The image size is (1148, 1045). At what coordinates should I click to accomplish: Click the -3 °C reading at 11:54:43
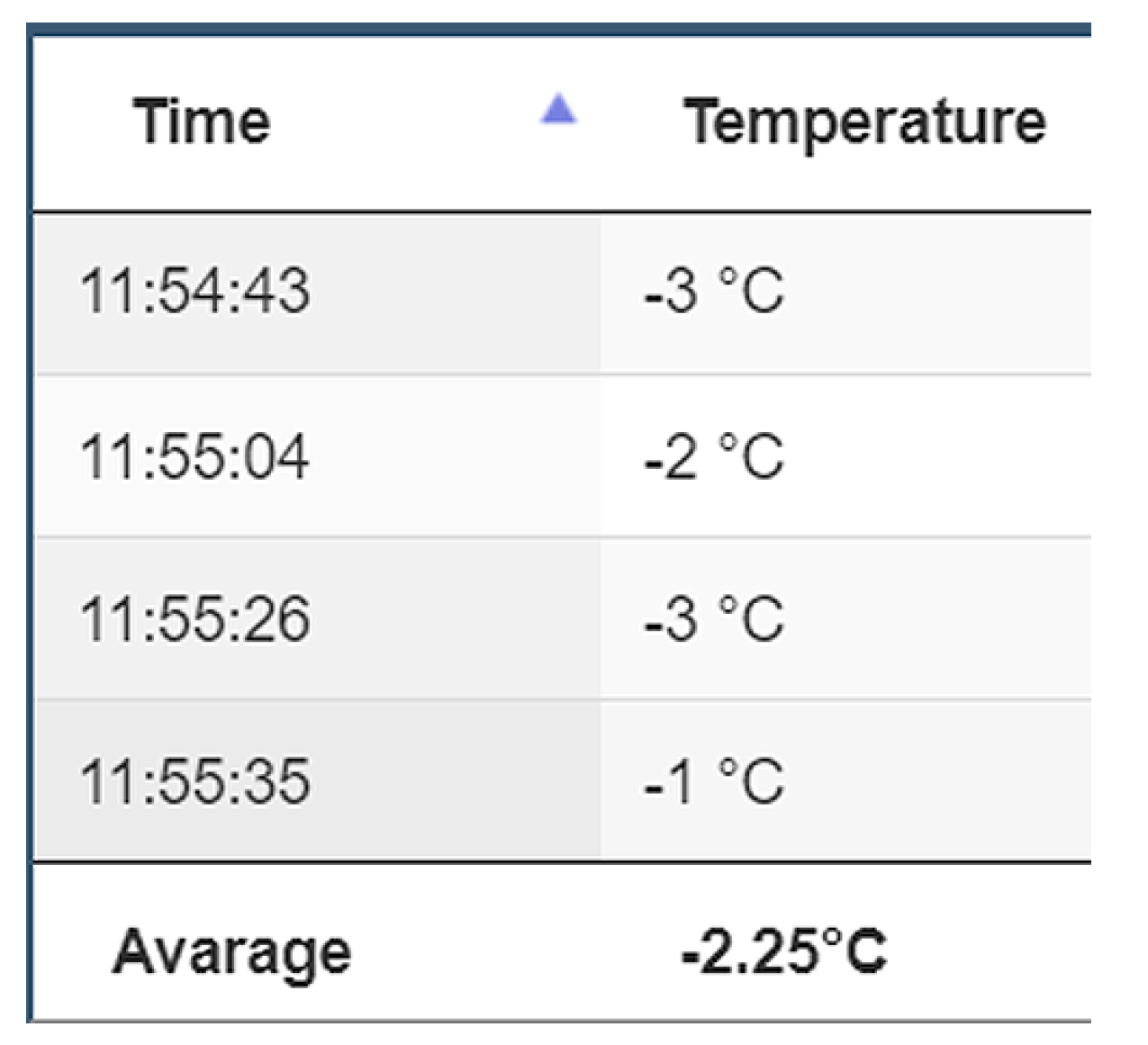pyautogui.click(x=714, y=292)
